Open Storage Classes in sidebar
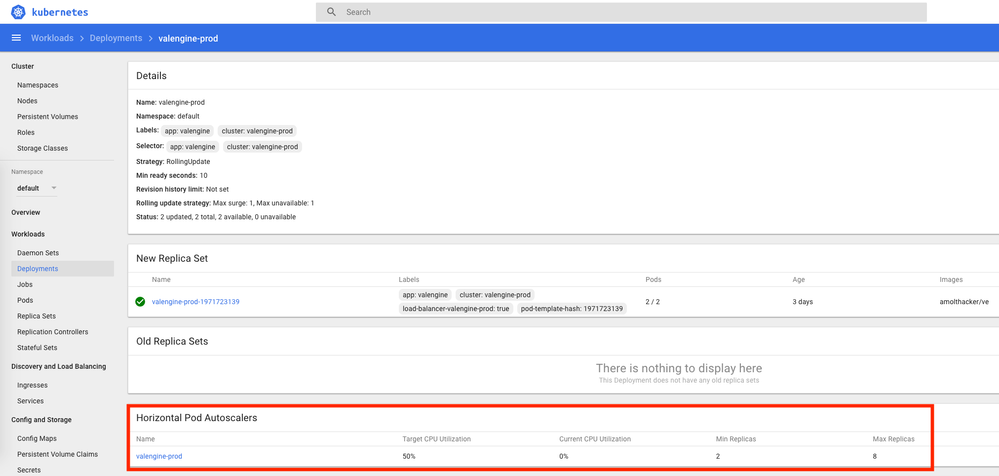 point(42,148)
